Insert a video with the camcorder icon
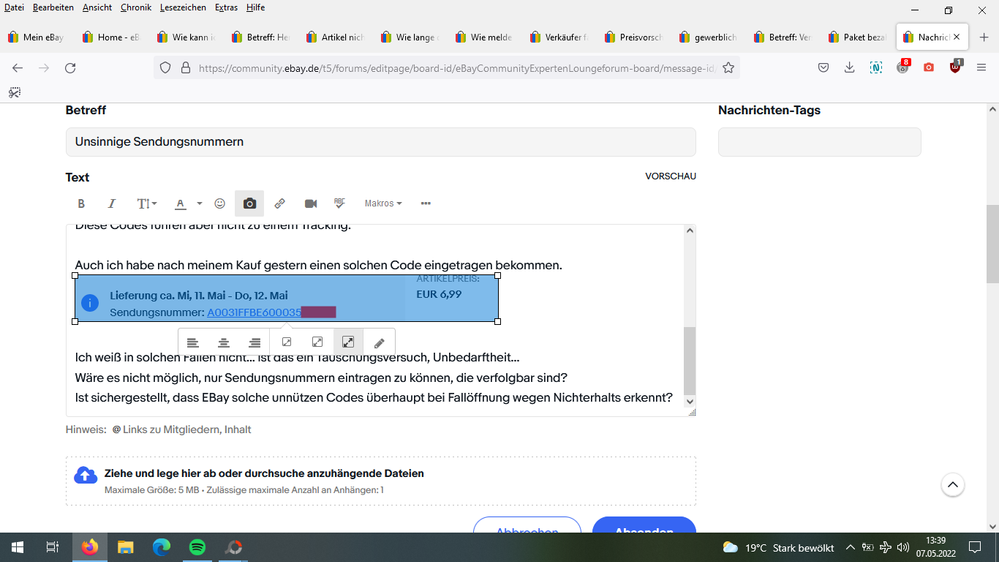Viewport: 999px width, 562px height. coord(311,204)
